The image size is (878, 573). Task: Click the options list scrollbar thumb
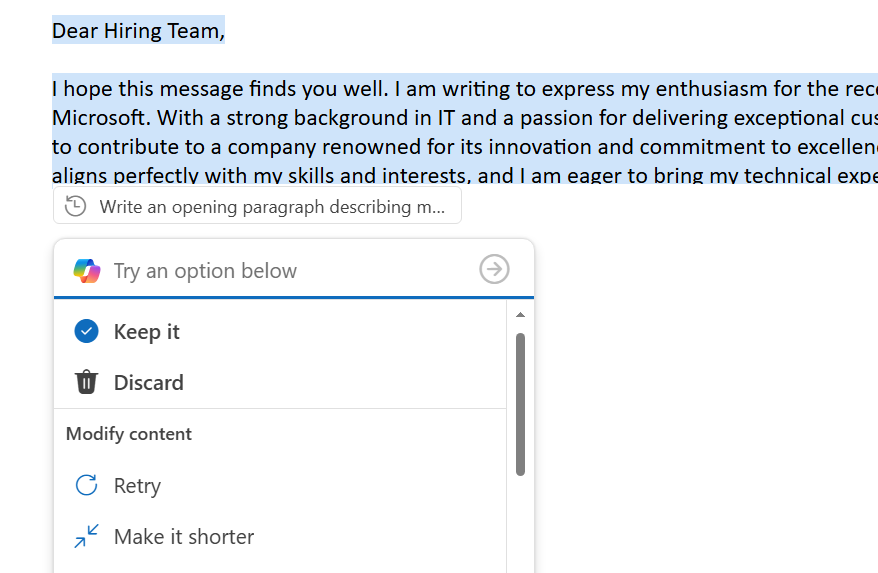point(520,404)
